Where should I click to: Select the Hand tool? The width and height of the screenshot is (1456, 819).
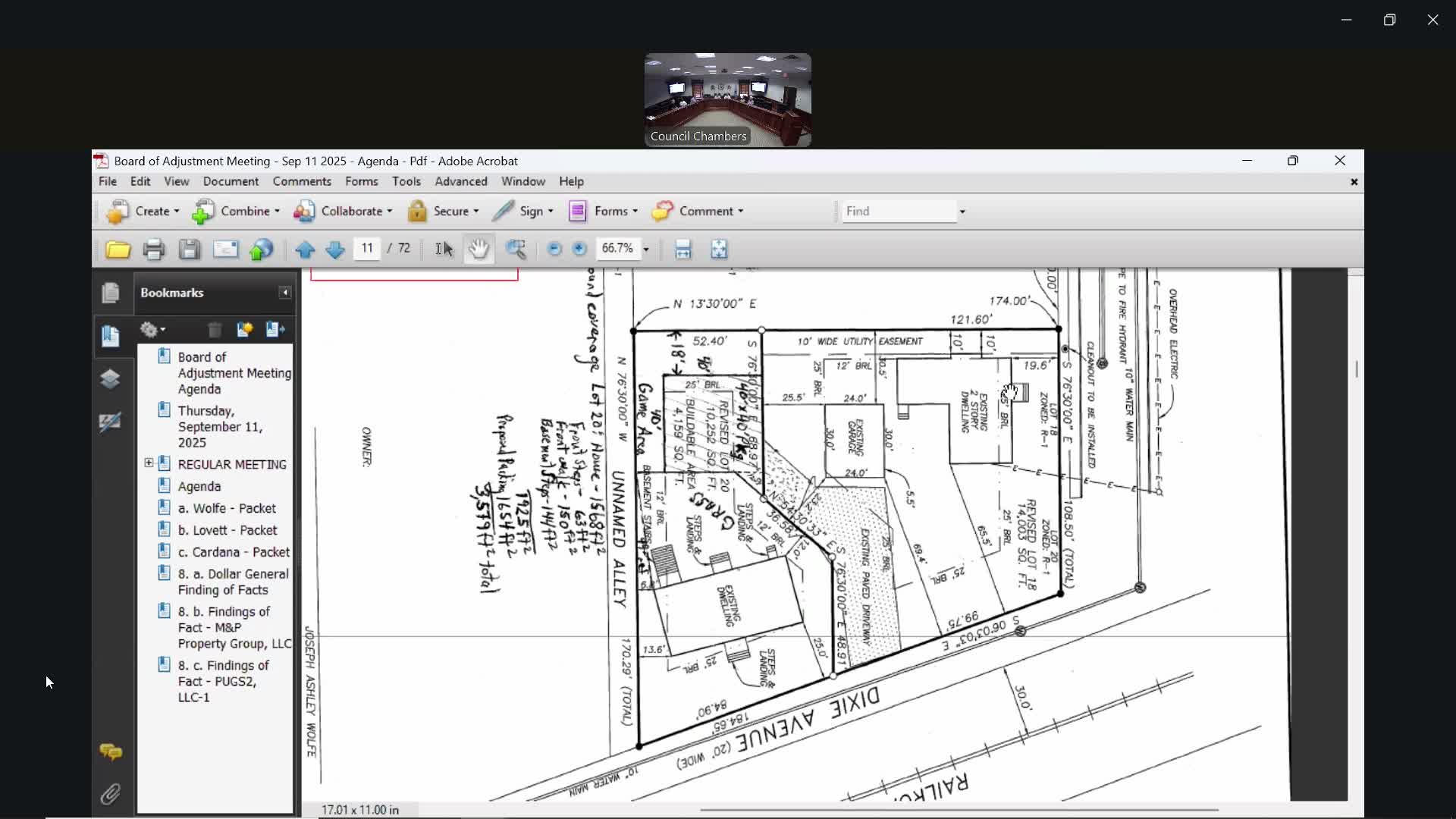click(479, 249)
